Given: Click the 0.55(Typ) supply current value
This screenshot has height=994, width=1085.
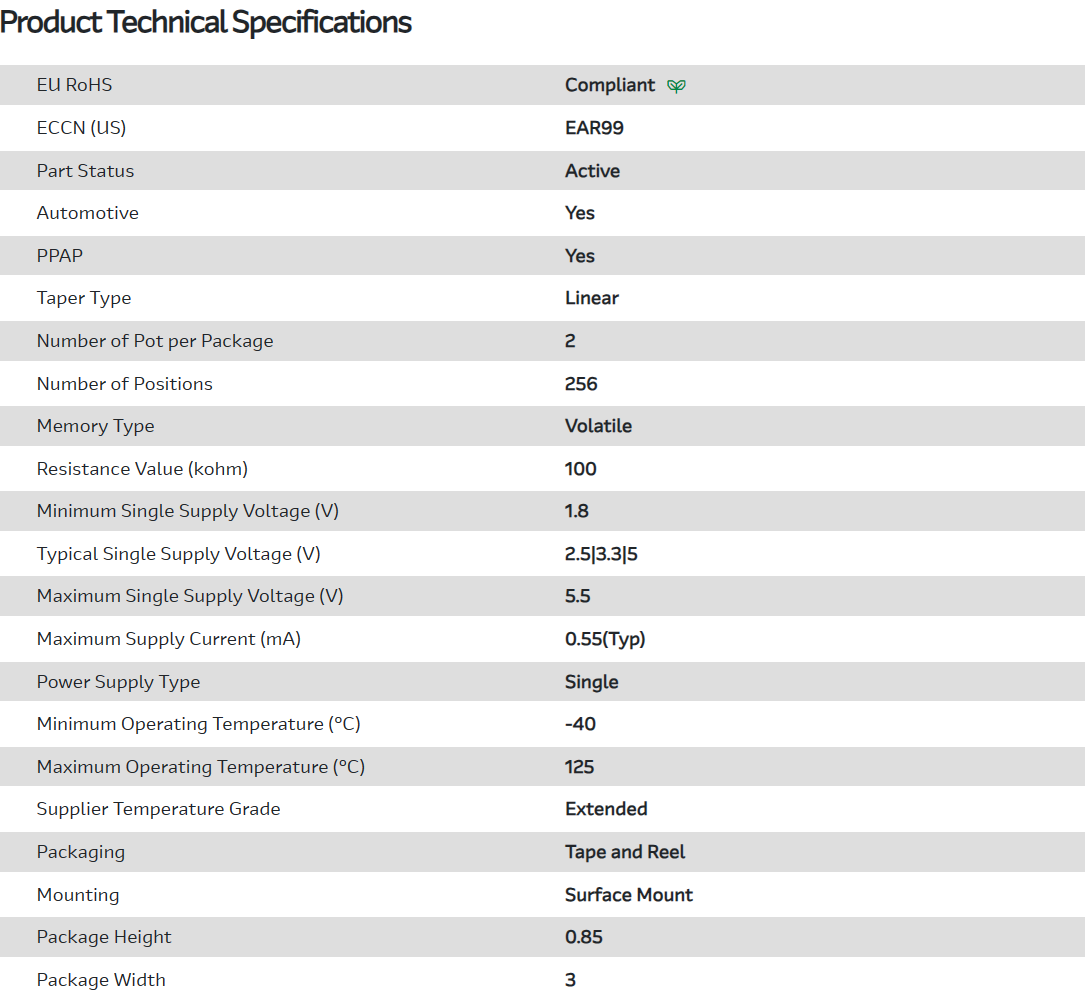Looking at the screenshot, I should [605, 639].
